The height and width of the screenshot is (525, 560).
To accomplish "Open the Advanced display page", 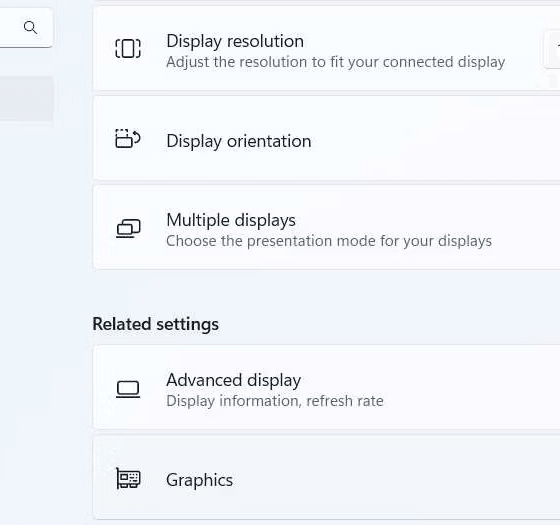I will pyautogui.click(x=326, y=388).
